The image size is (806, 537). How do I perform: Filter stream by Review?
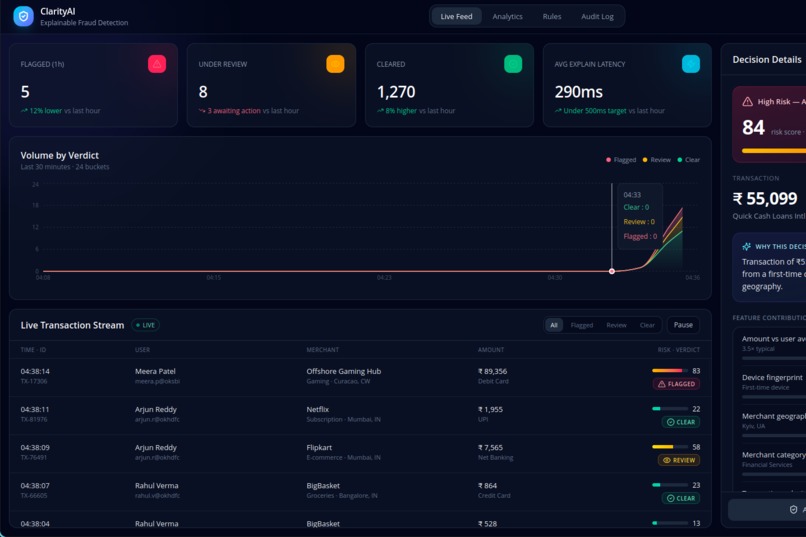[x=616, y=325]
